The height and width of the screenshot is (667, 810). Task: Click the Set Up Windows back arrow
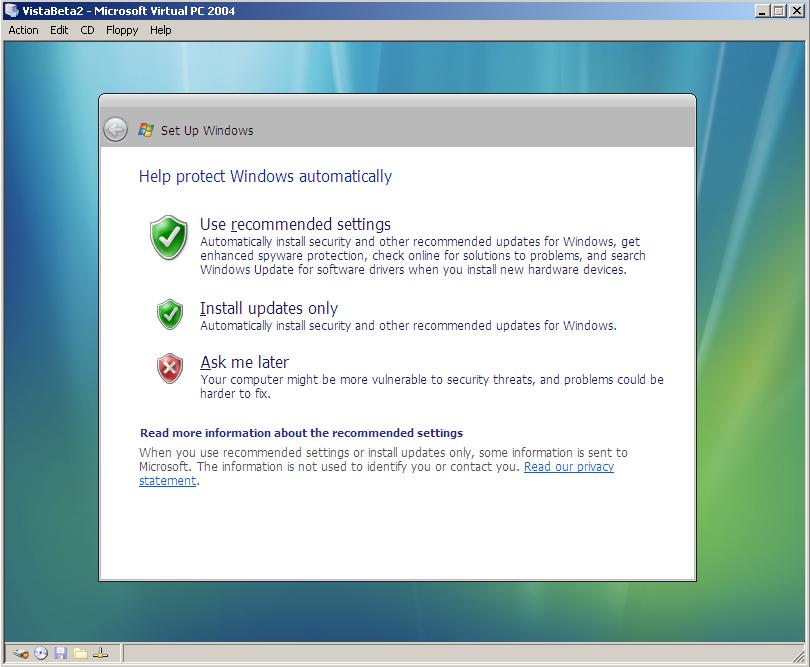pyautogui.click(x=115, y=130)
